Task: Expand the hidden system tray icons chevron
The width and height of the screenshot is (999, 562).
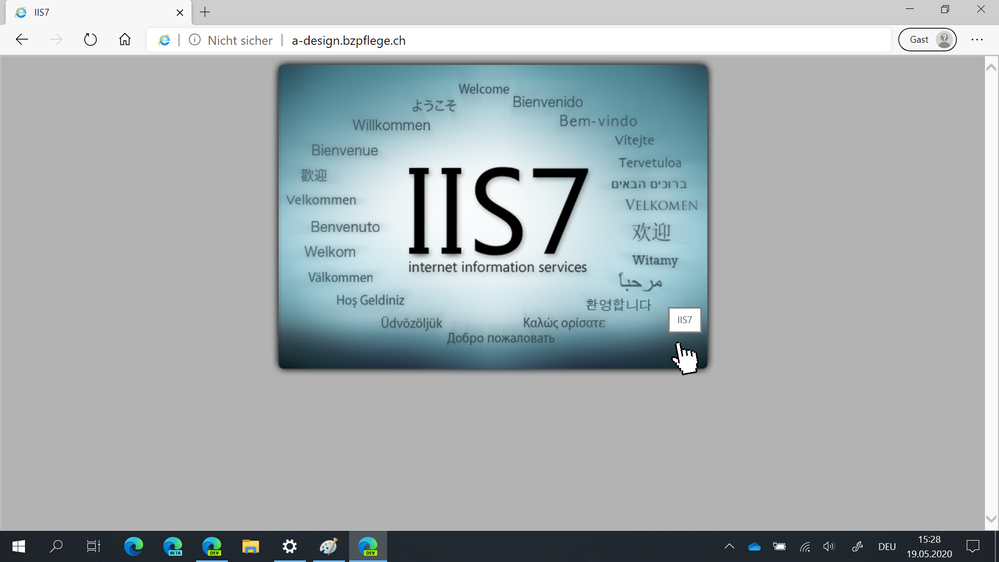Action: click(729, 546)
